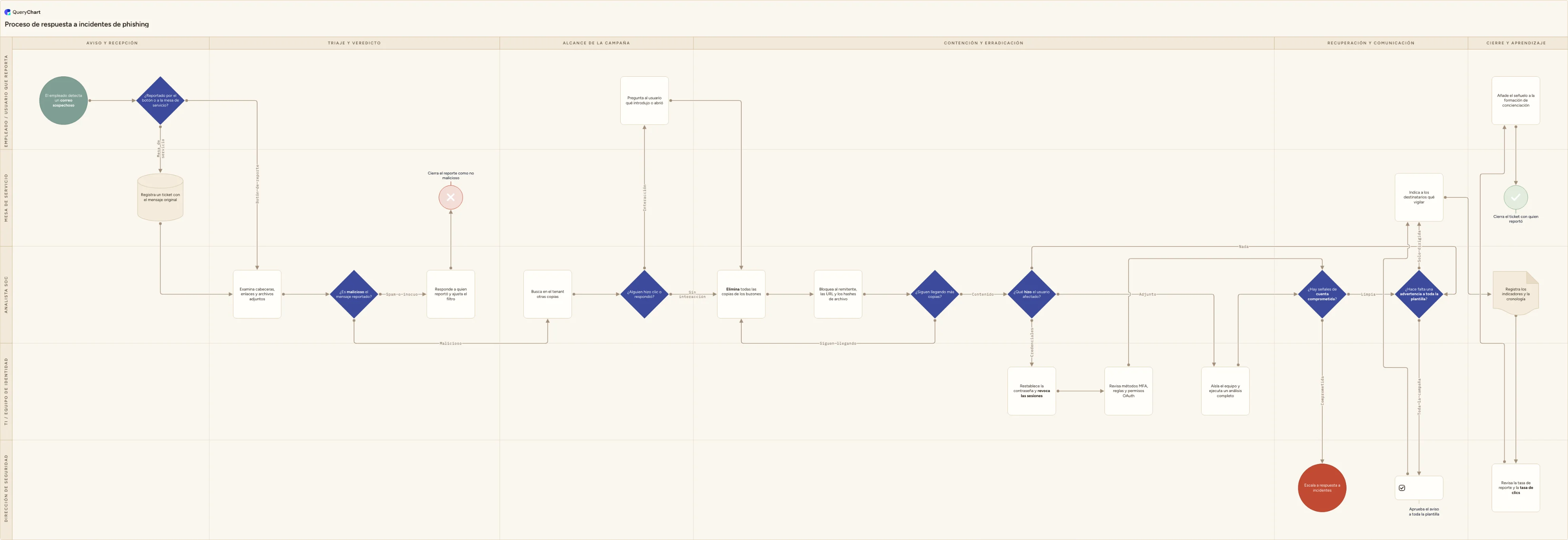Select the '¿Siguen llegando más copias?' diamond
The width and height of the screenshot is (1568, 540).
[x=934, y=294]
